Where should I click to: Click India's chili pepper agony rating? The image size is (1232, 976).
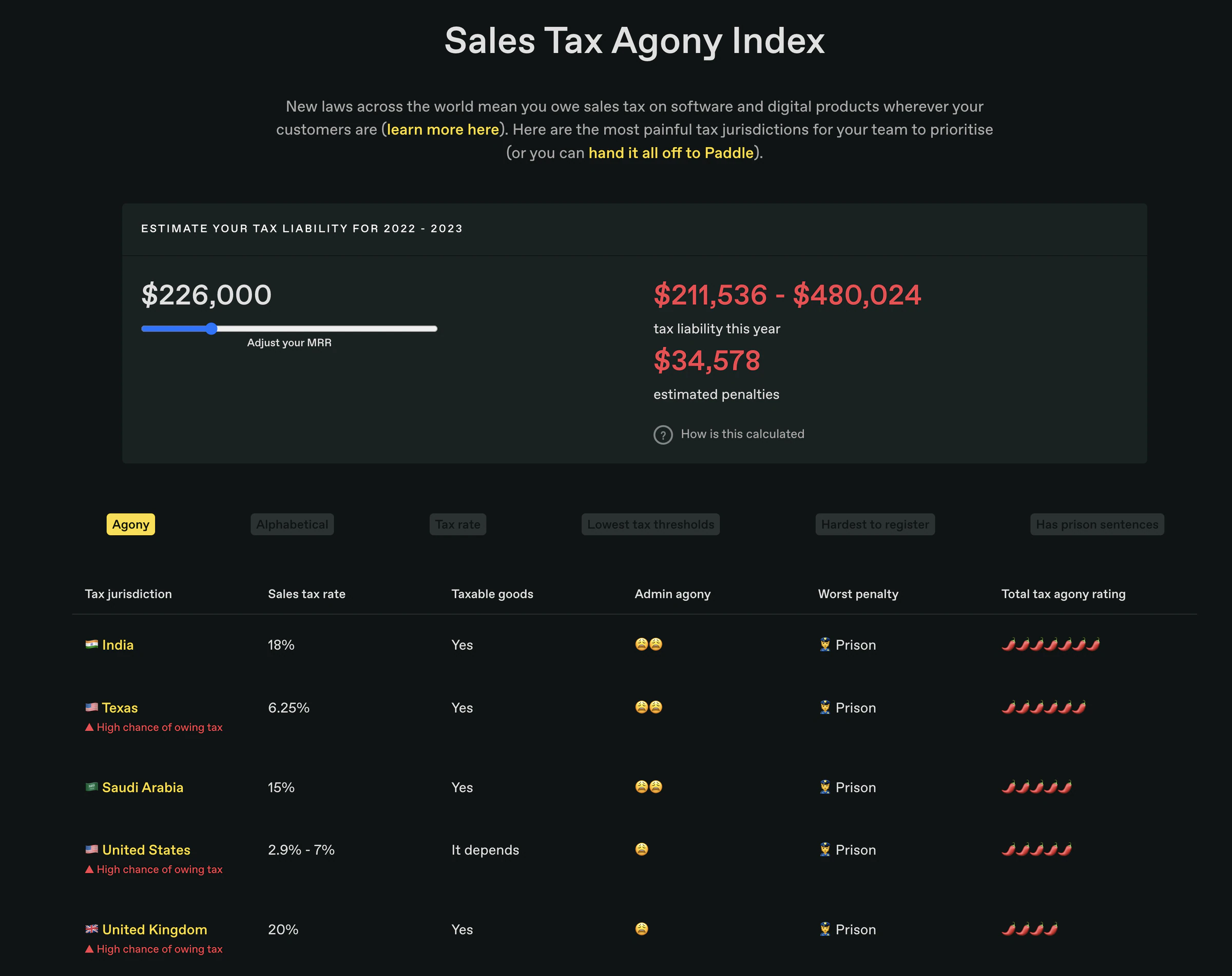coord(1051,645)
